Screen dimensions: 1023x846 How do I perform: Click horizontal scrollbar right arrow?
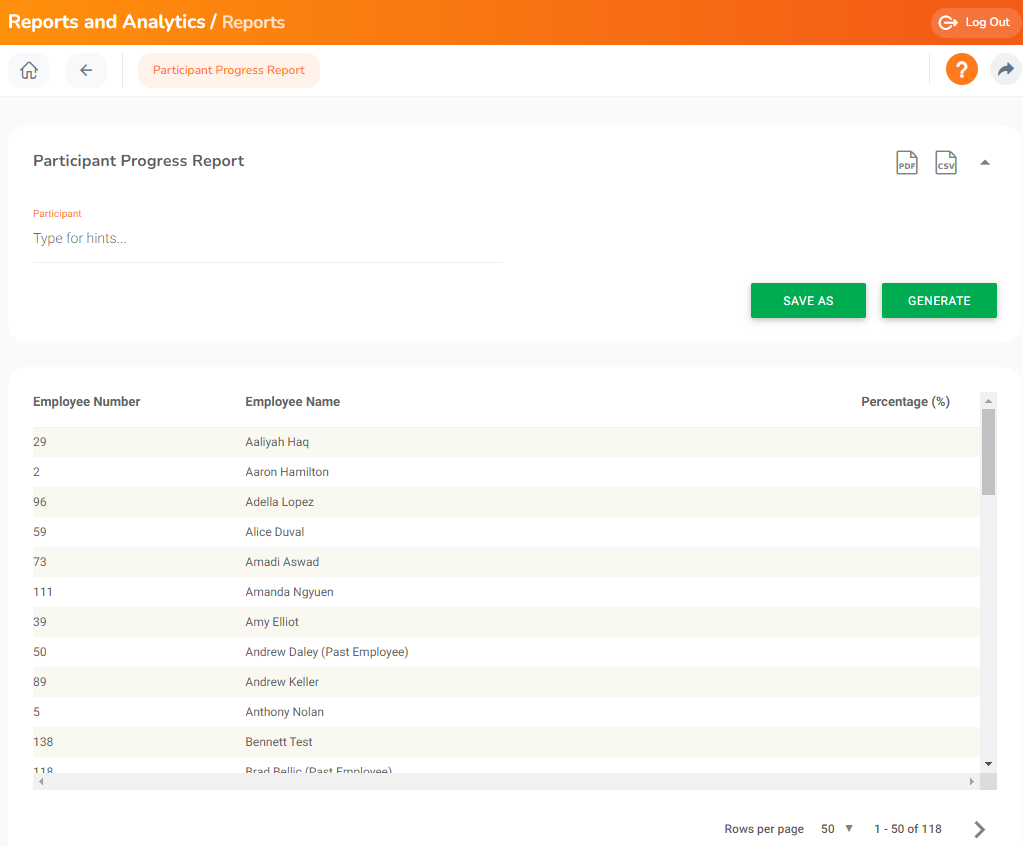[971, 781]
